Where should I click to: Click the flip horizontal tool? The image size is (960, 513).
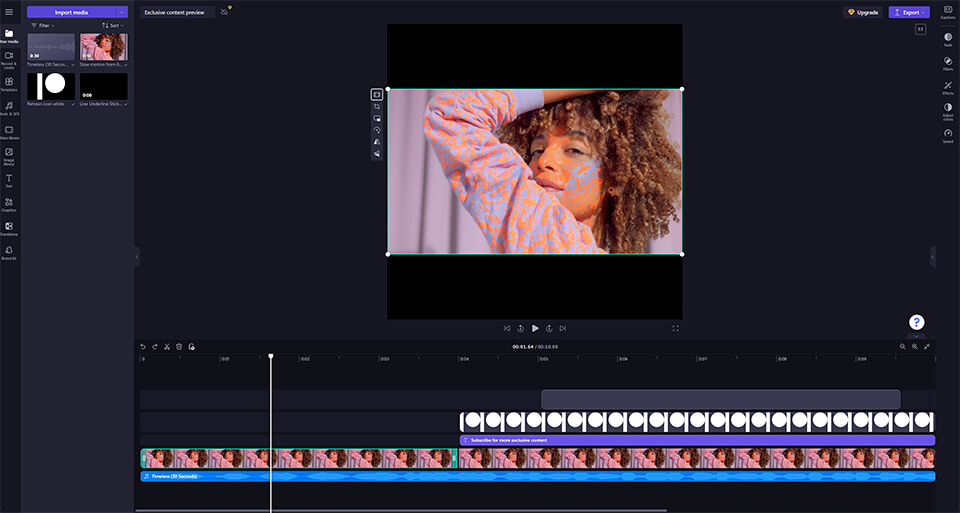(377, 141)
